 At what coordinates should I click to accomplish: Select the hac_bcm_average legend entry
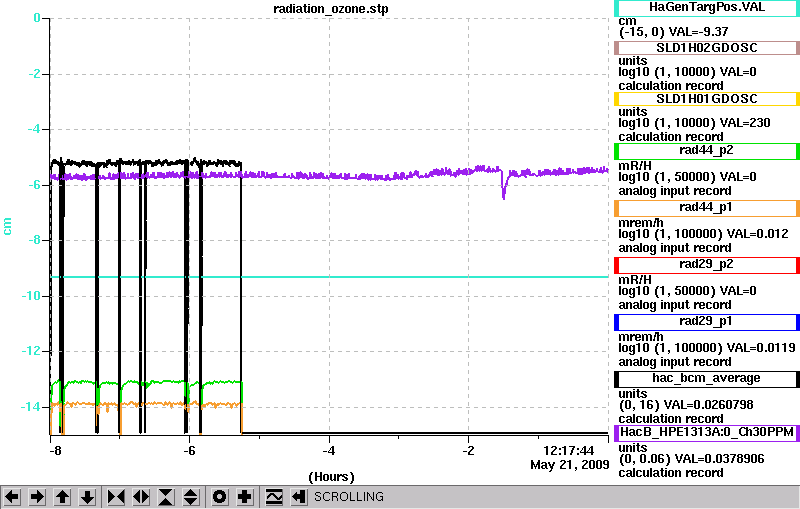(707, 379)
